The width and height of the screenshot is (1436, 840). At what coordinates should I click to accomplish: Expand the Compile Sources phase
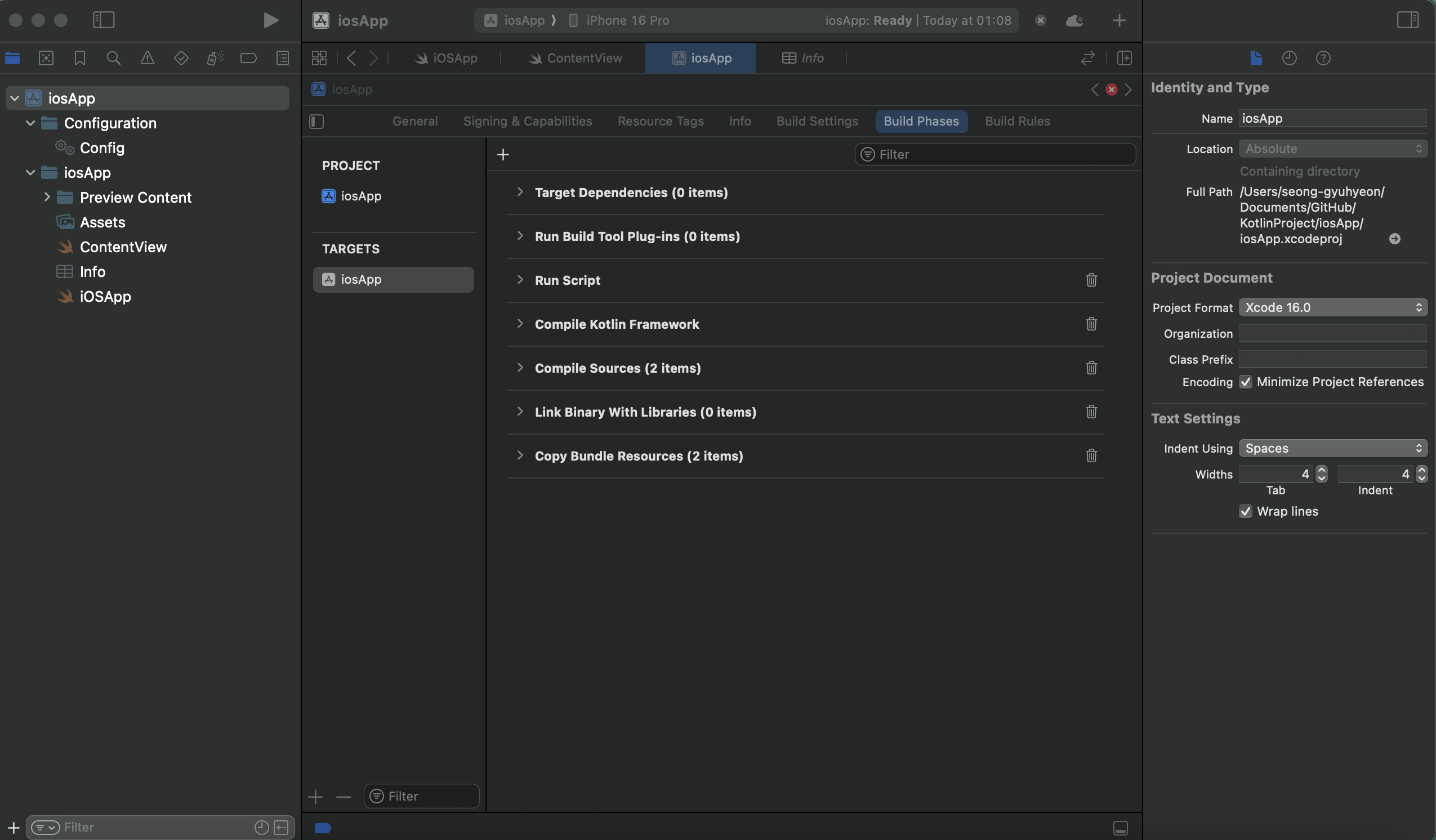click(520, 368)
